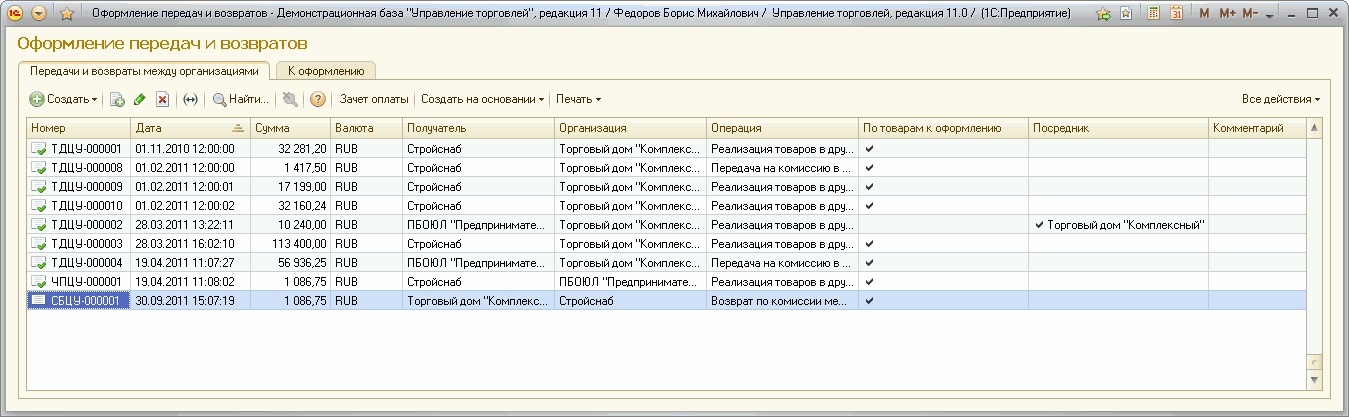Select tab Передачи и возвраты между организациями
Viewport: 1349px width, 417px height.
coord(144,71)
